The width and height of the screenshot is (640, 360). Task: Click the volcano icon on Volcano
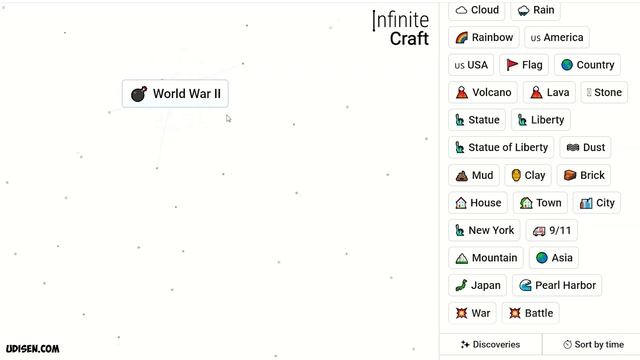point(462,93)
